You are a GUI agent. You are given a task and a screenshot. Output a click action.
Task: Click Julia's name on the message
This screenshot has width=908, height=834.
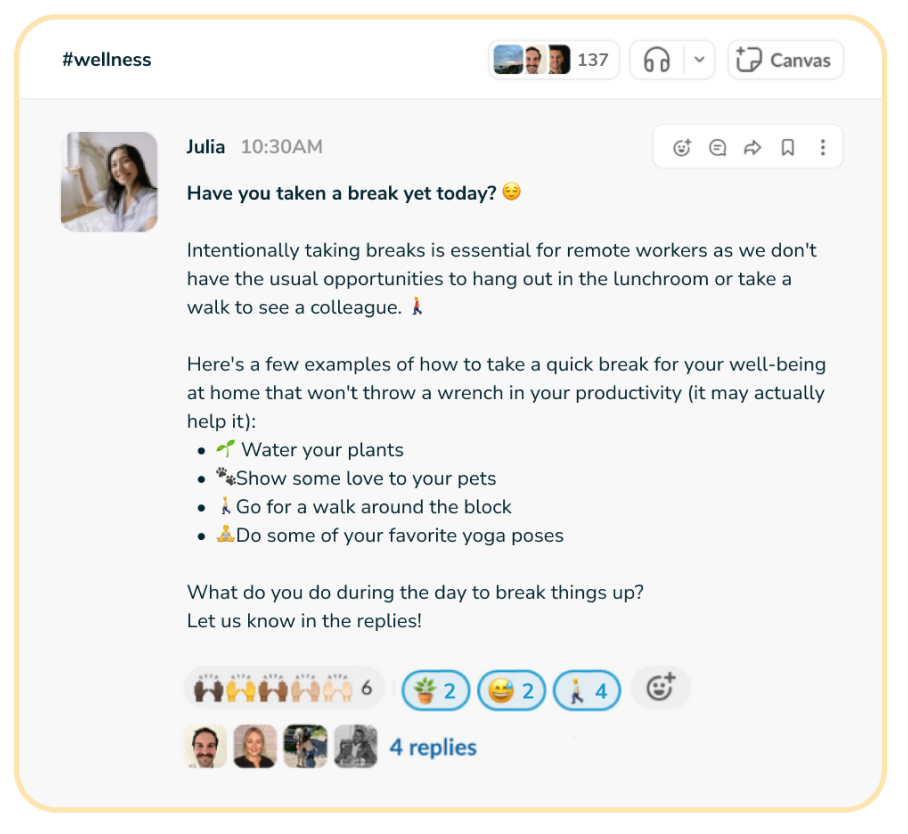point(208,147)
